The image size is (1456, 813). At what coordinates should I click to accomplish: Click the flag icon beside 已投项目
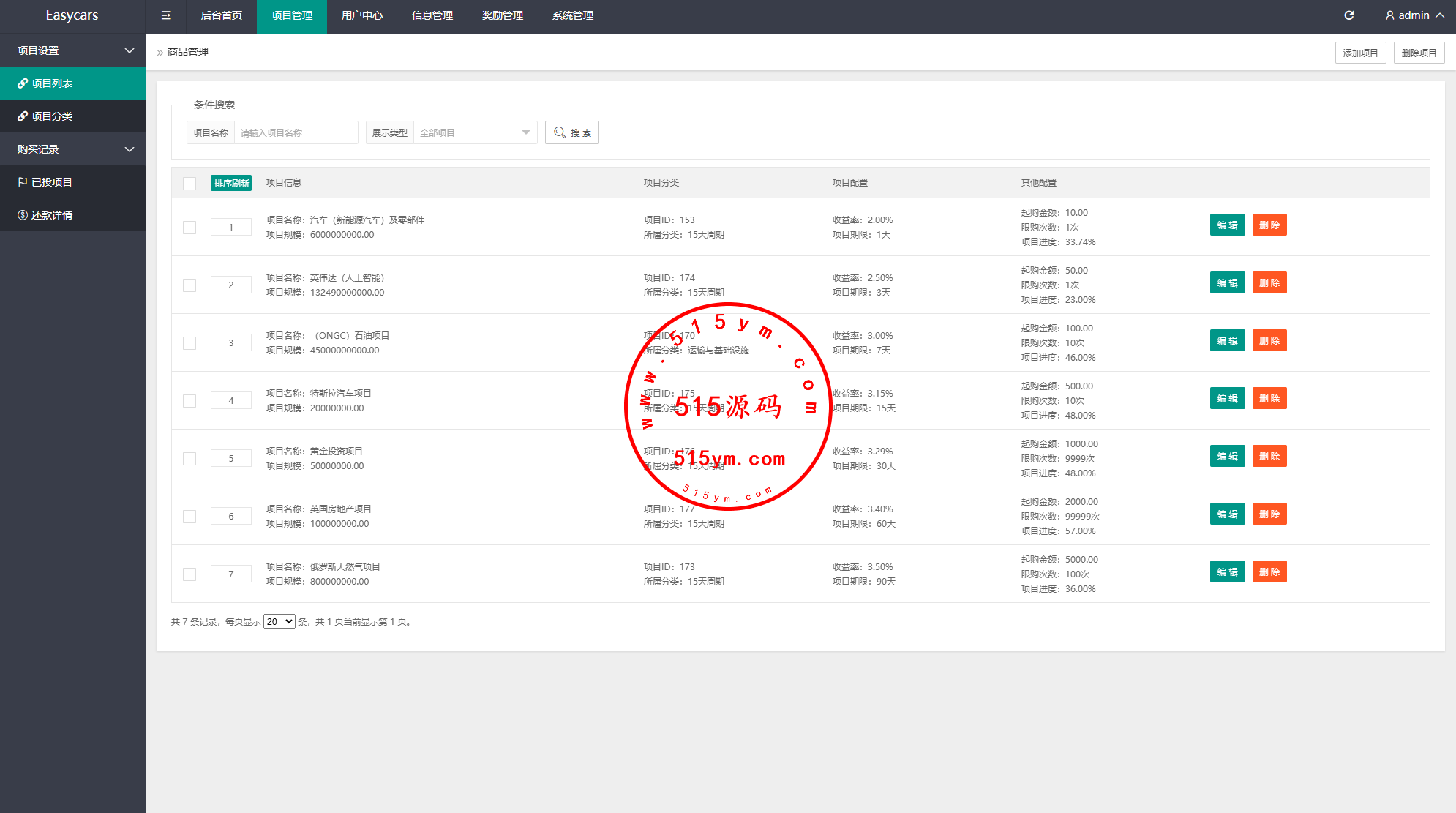(23, 182)
